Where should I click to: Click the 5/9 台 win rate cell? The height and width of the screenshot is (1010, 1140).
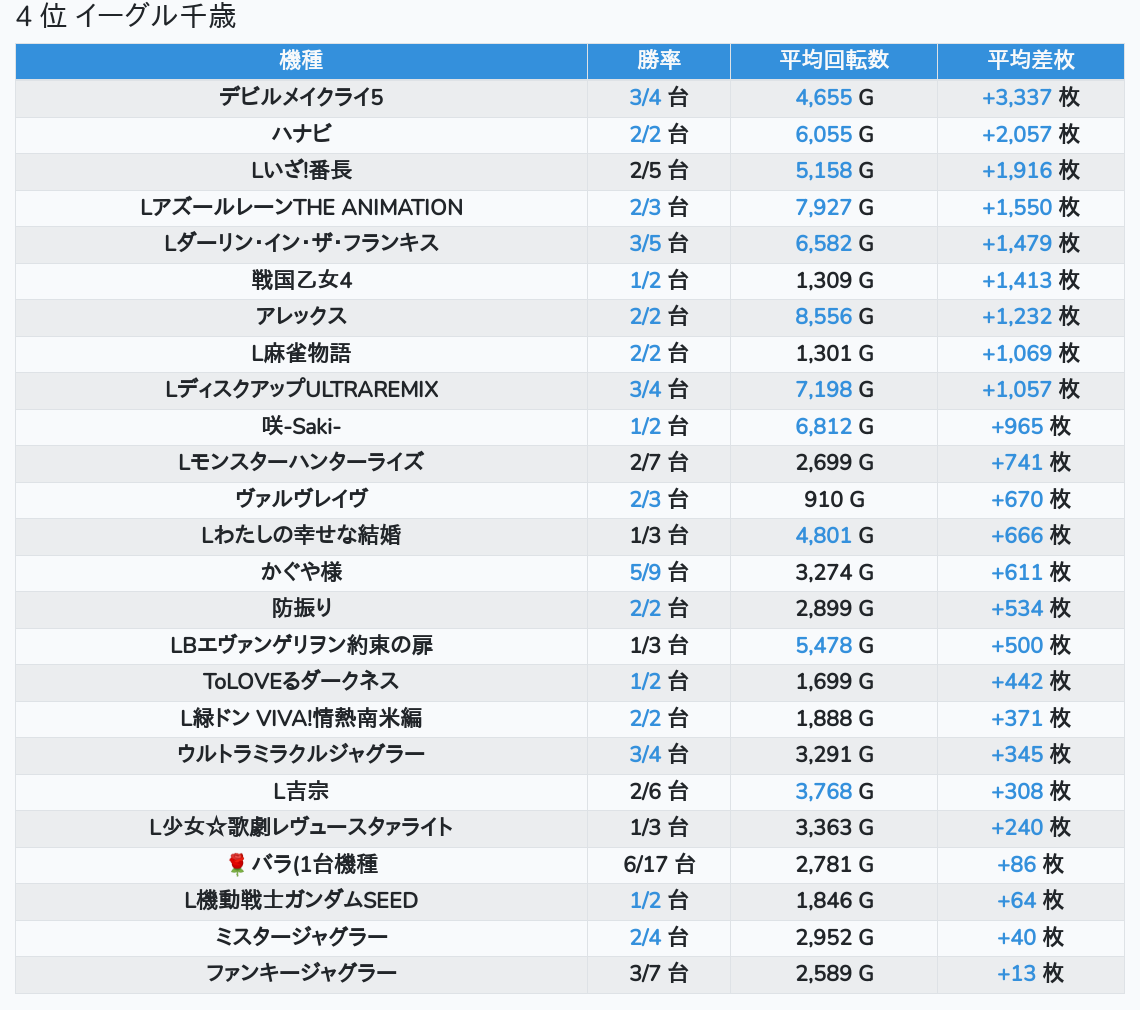659,572
